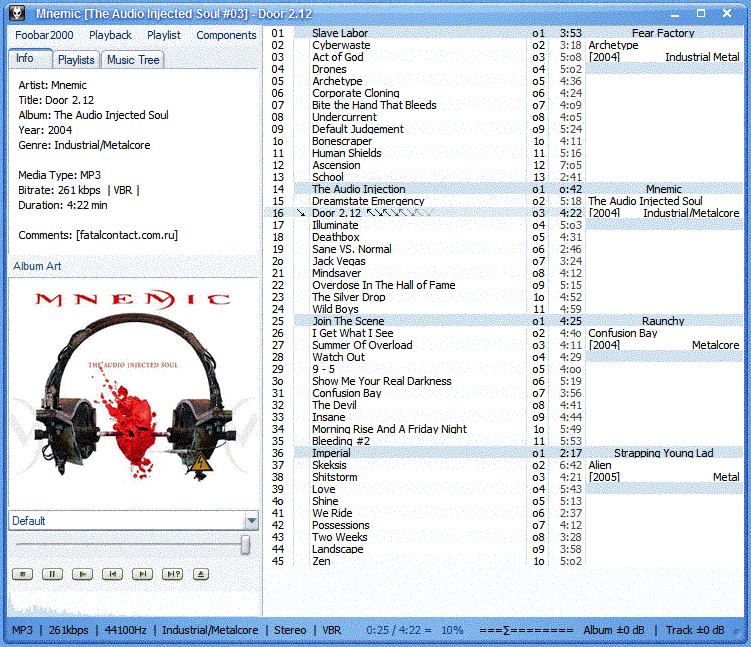Click the Strapping Young Lad artist header
Screen dimensions: 751x647
663,453
